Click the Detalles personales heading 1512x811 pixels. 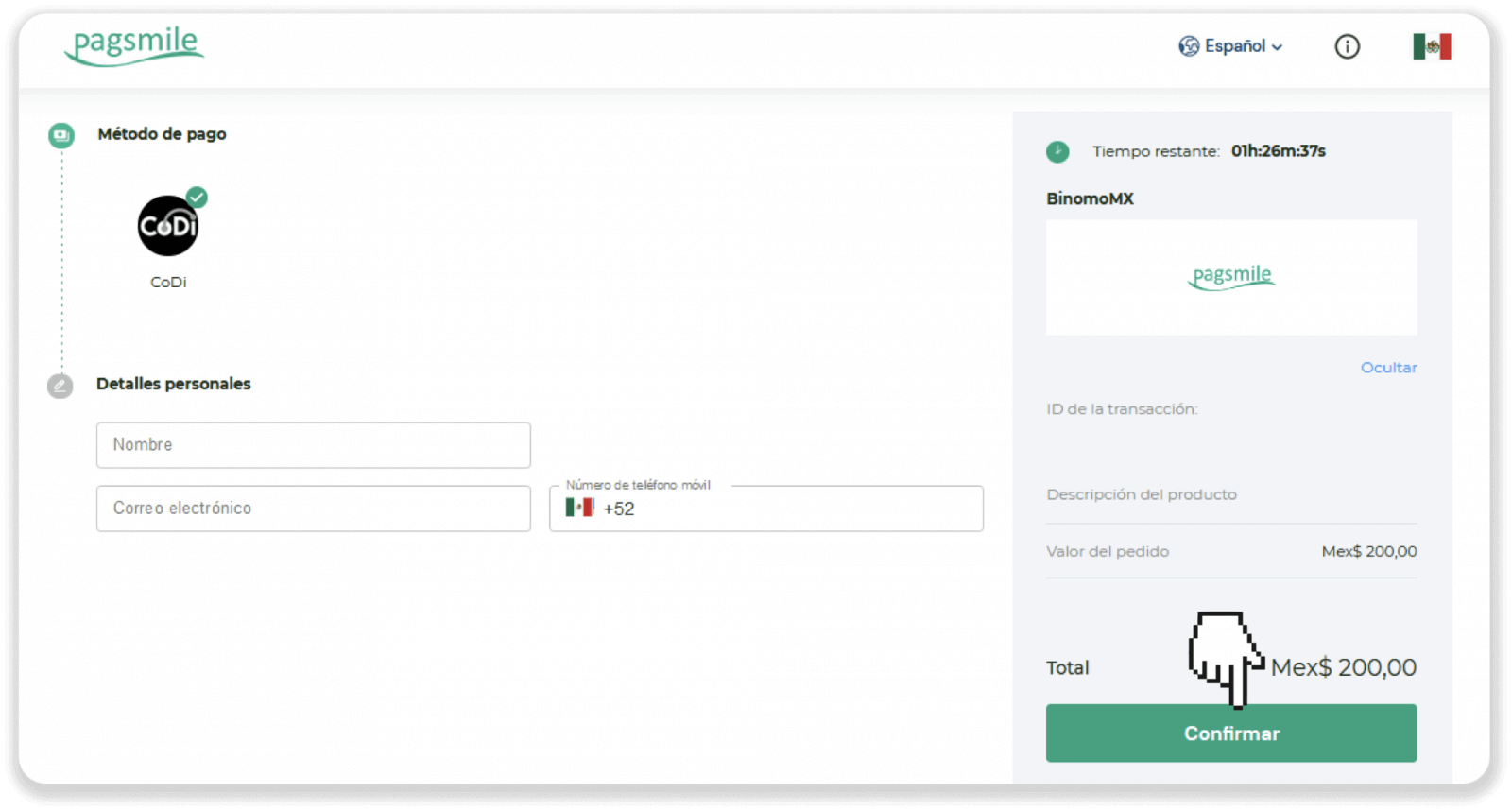pyautogui.click(x=174, y=384)
